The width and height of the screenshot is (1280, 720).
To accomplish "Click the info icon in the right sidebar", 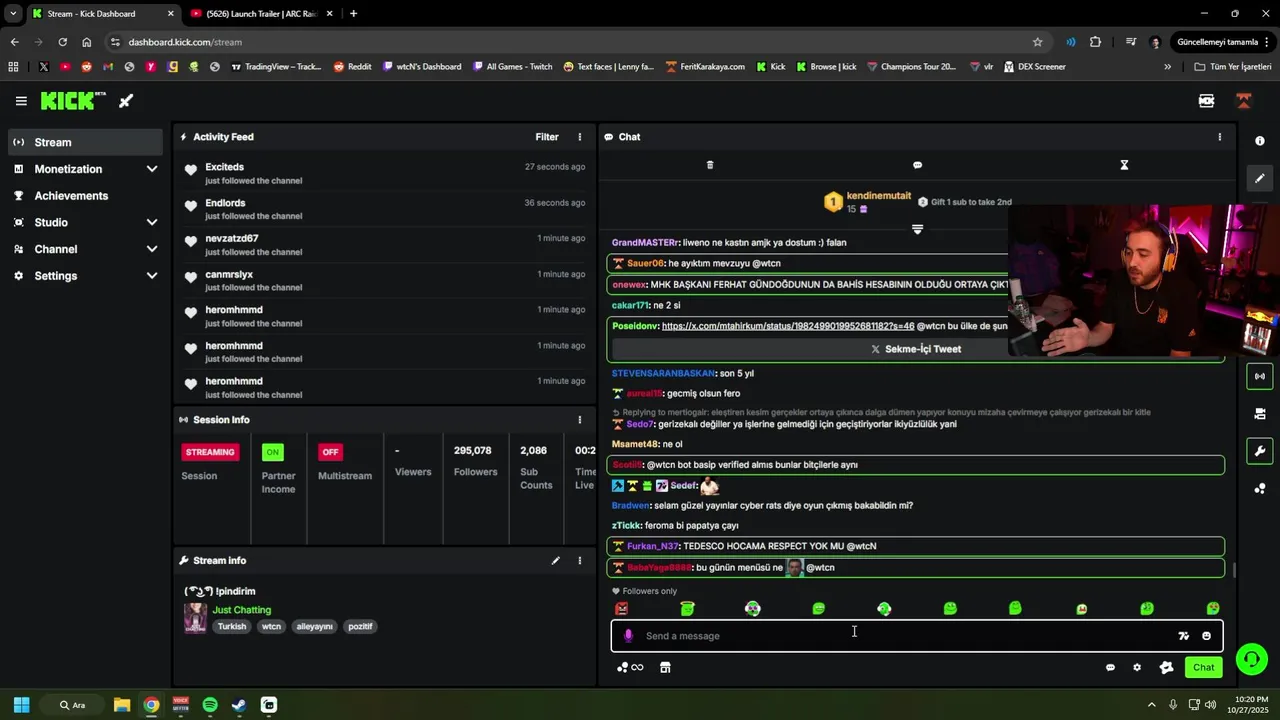I will pyautogui.click(x=1260, y=141).
